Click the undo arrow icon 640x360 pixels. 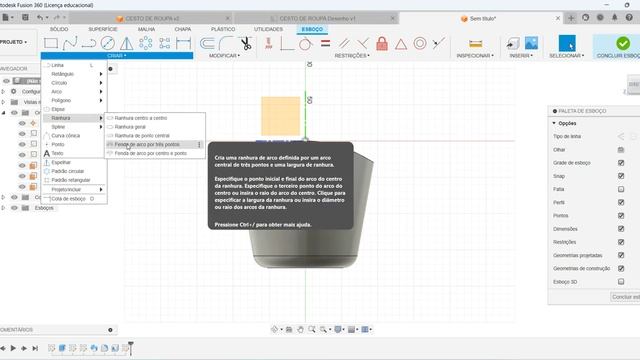[40, 18]
